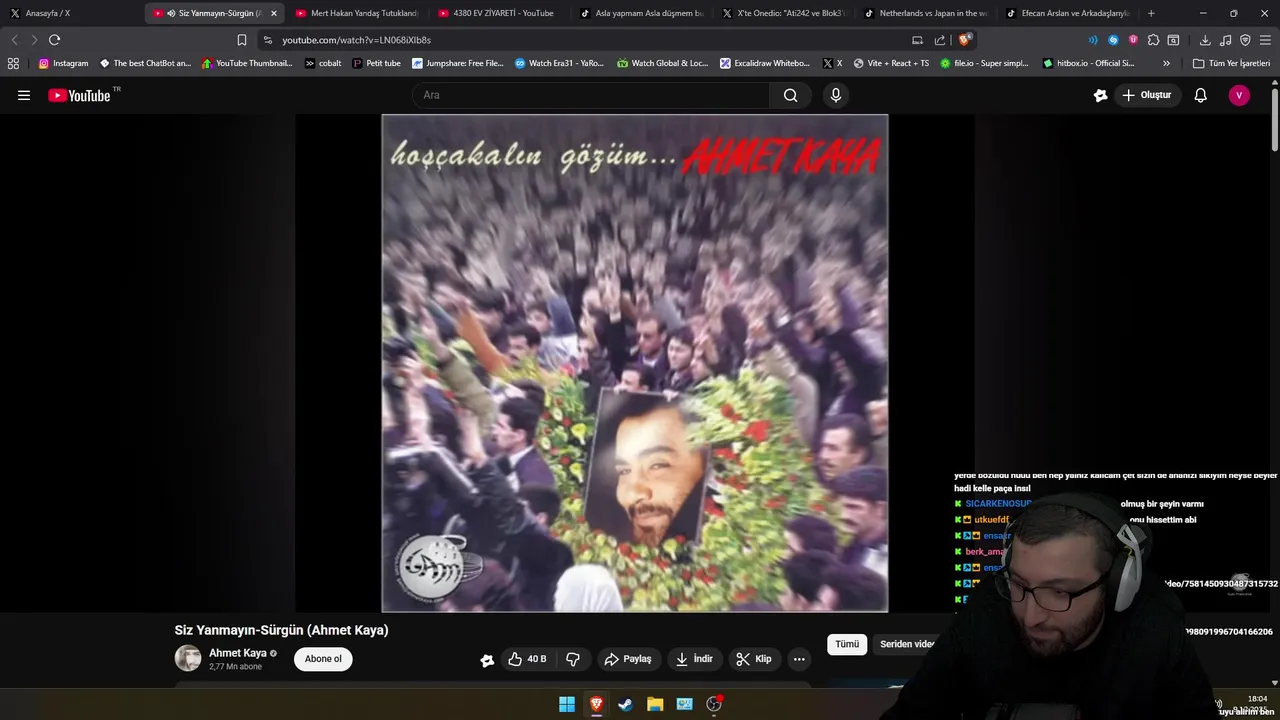Screen dimensions: 1280x720
Task: Open a new browser tab
Action: 1151,13
